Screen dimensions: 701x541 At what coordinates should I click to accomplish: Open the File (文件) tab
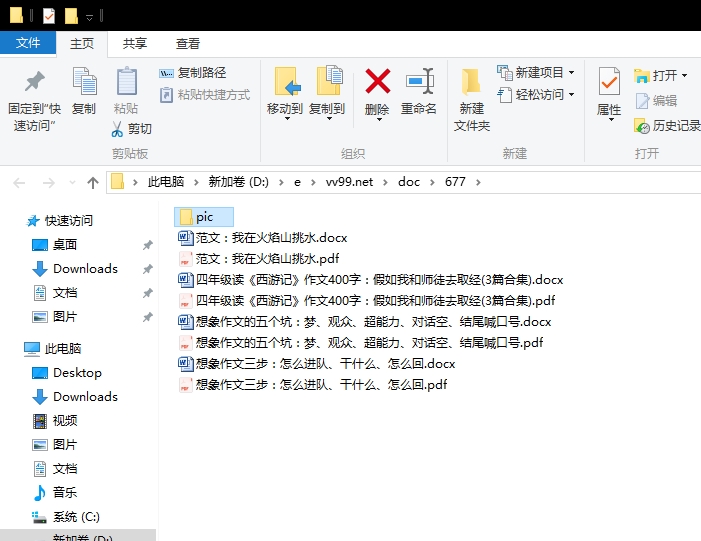click(x=28, y=42)
